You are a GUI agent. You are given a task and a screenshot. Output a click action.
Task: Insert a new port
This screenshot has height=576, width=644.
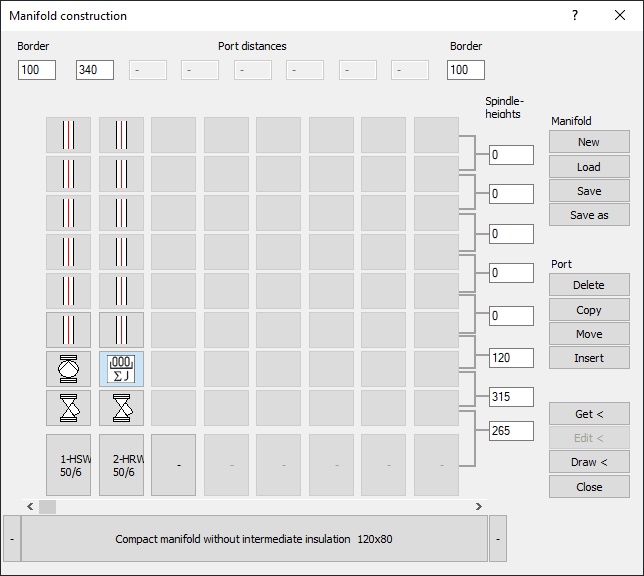(x=589, y=358)
